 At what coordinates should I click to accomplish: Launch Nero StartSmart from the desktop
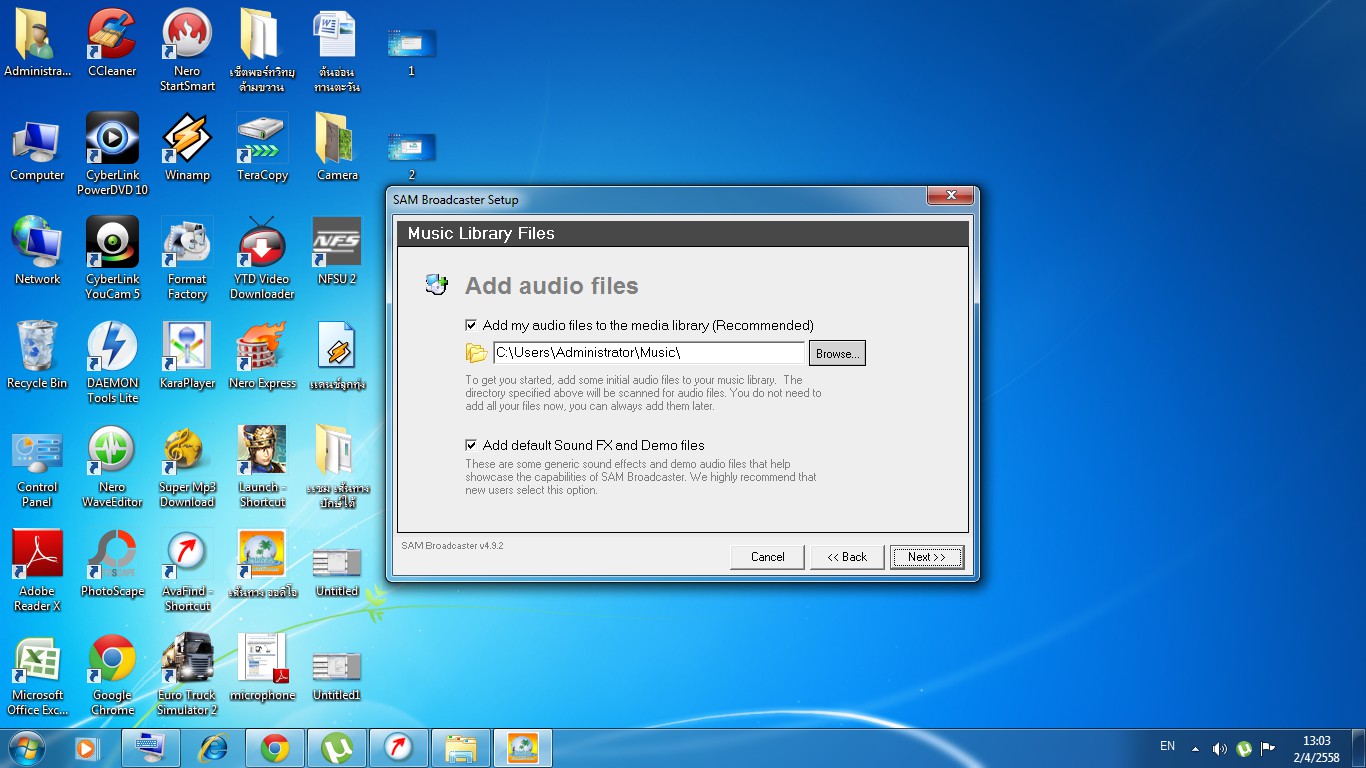click(187, 51)
